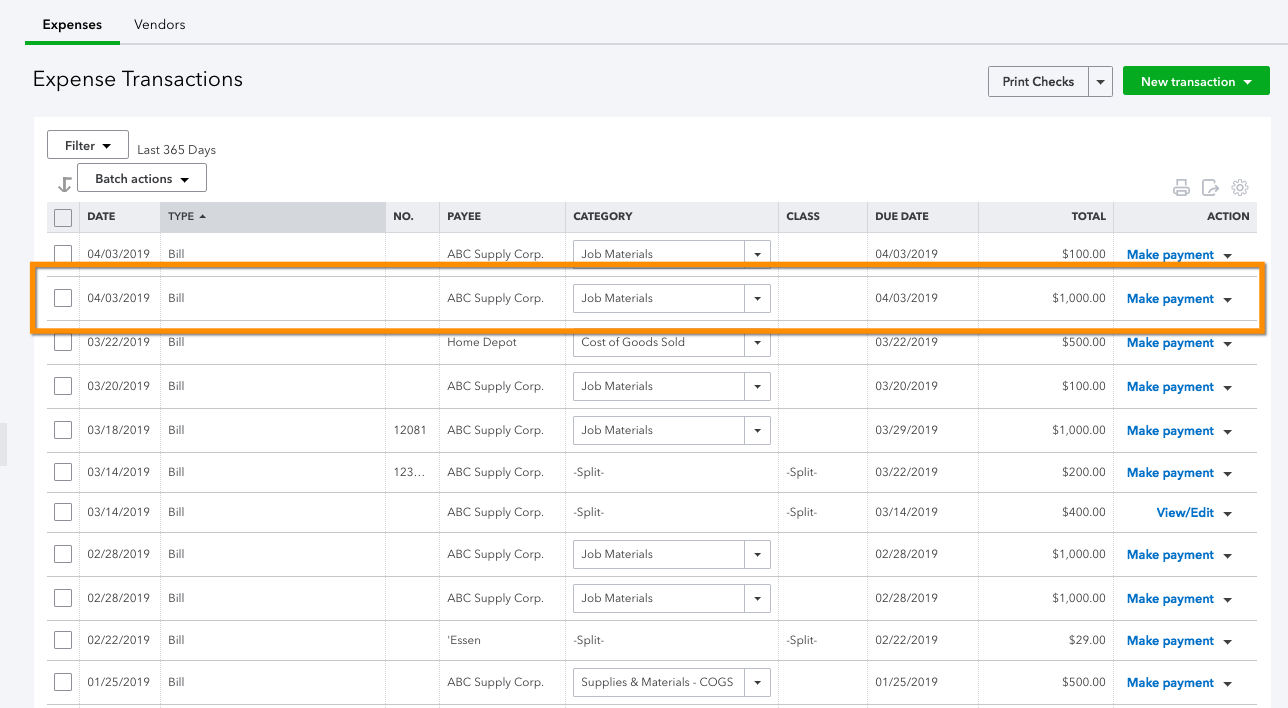
Task: Click the Last 365 Days filter label
Action: [176, 150]
